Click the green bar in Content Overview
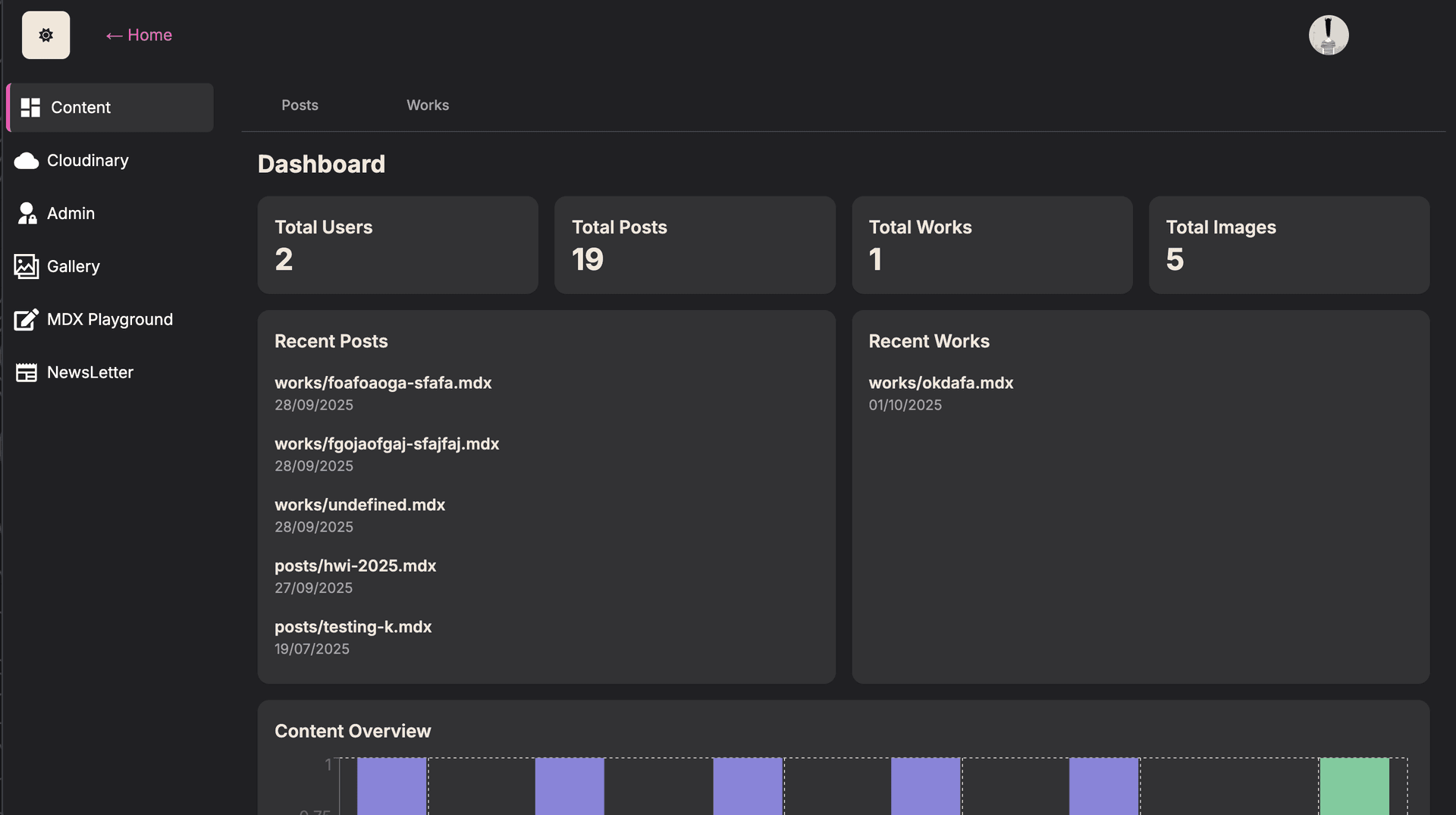1456x815 pixels. coord(1354,785)
